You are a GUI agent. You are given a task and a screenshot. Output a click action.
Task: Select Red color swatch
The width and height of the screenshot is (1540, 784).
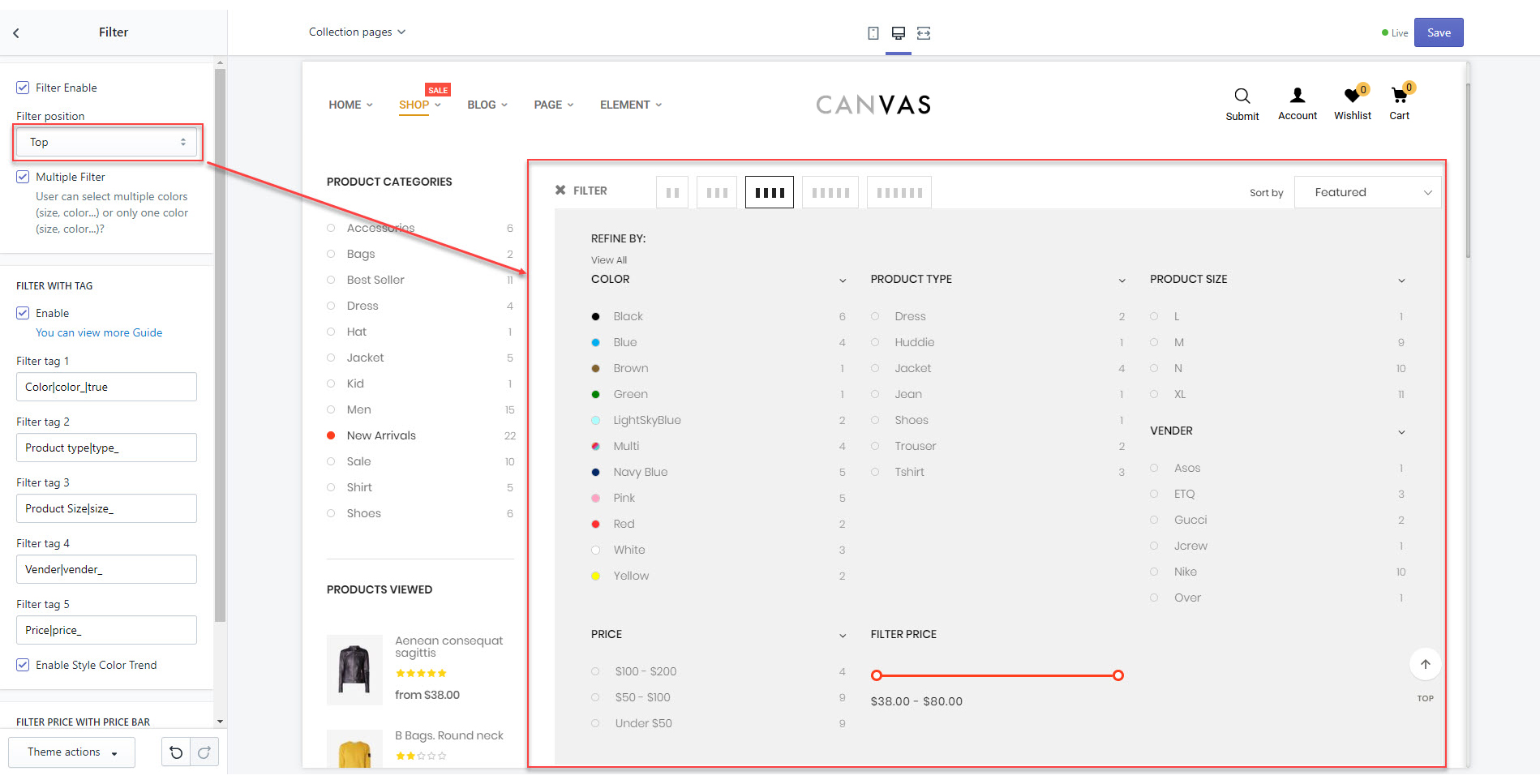coord(596,524)
